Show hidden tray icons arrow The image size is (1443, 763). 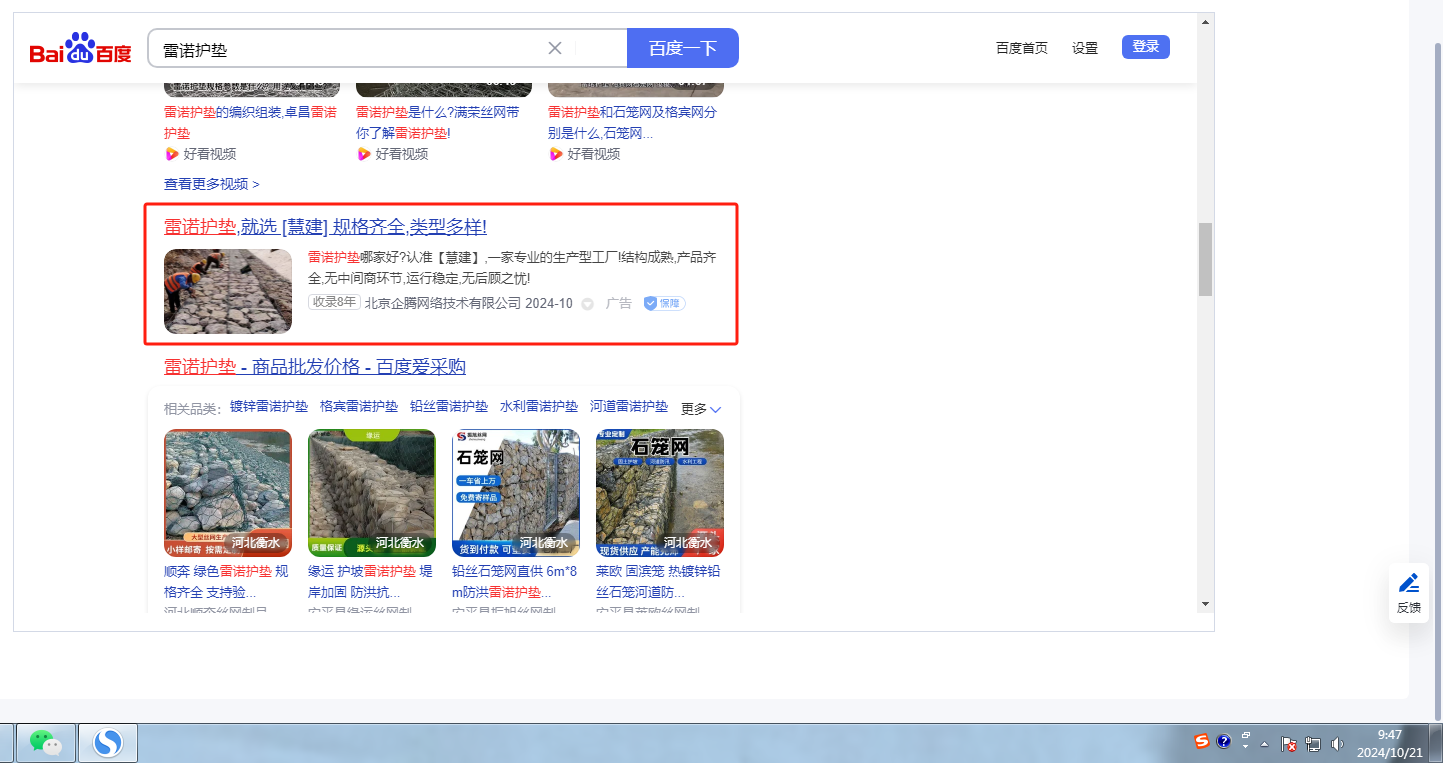(1265, 744)
